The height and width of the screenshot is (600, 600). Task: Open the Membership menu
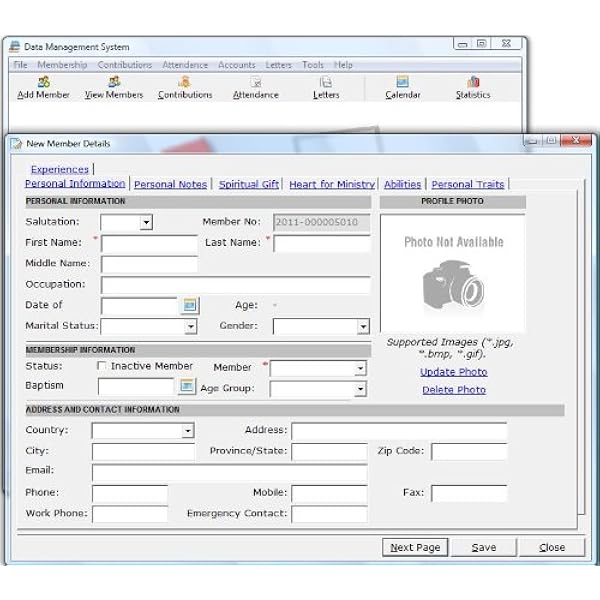(x=62, y=65)
